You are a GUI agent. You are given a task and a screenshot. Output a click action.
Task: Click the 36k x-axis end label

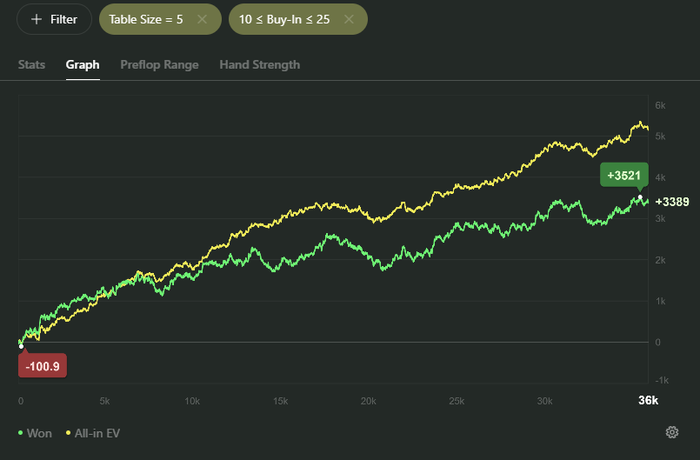(648, 401)
